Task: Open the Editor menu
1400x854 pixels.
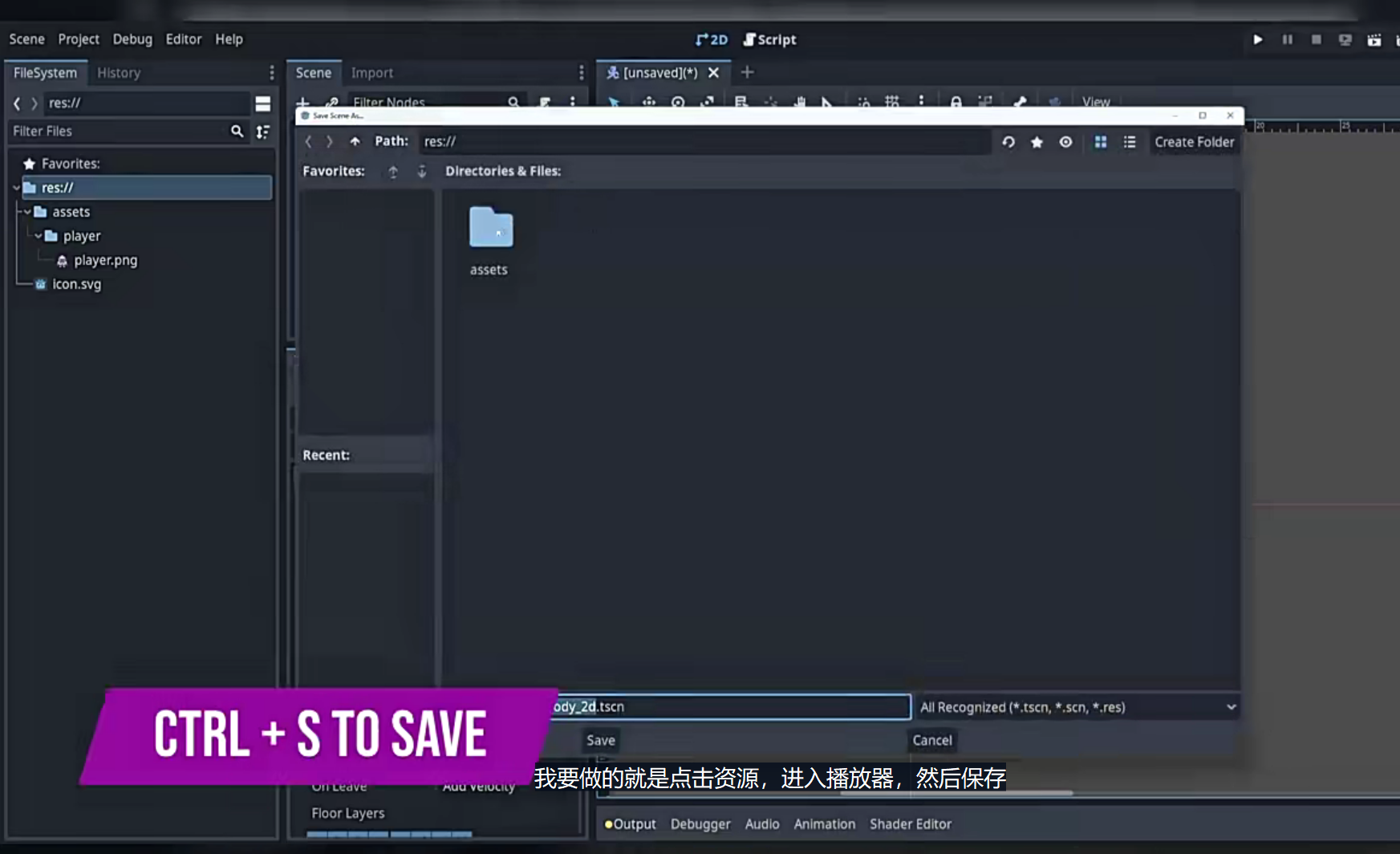Action: pyautogui.click(x=184, y=39)
